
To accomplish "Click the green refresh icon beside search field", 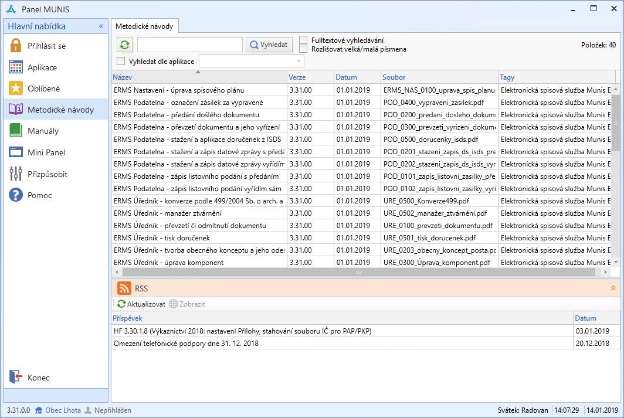I will [x=124, y=45].
